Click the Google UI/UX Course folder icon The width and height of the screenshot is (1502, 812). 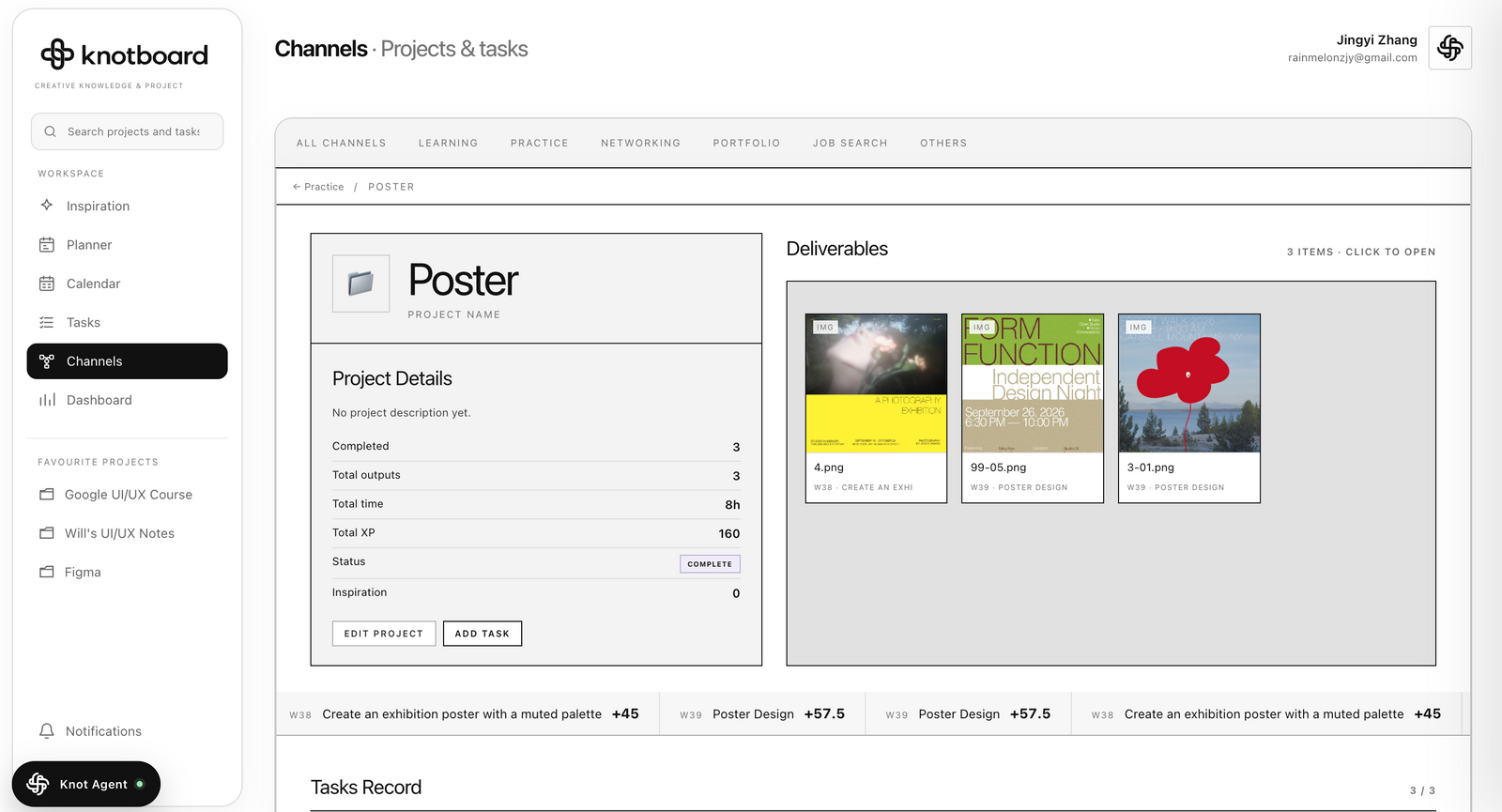[x=47, y=494]
